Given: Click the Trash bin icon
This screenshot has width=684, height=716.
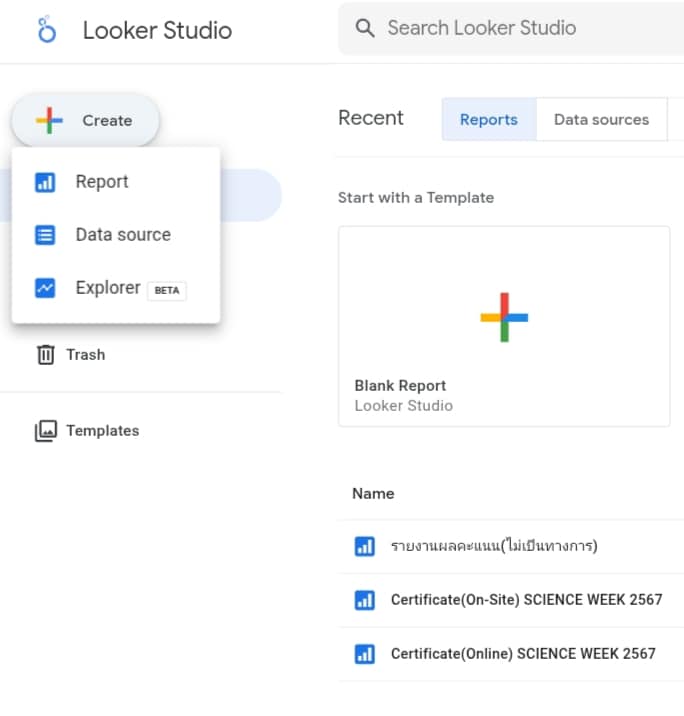Looking at the screenshot, I should 46,355.
